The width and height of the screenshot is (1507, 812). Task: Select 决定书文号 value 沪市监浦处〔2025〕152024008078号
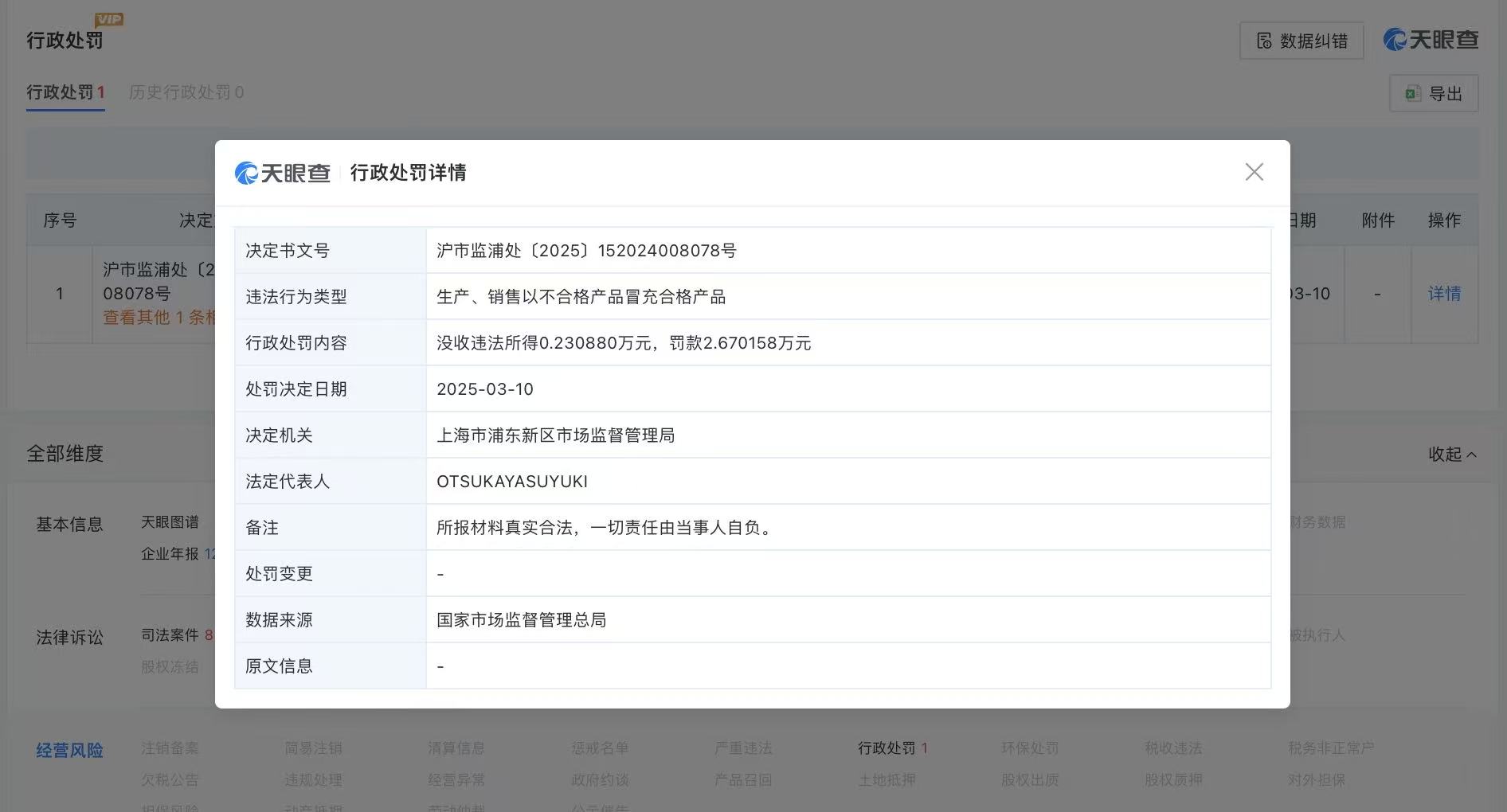[586, 251]
